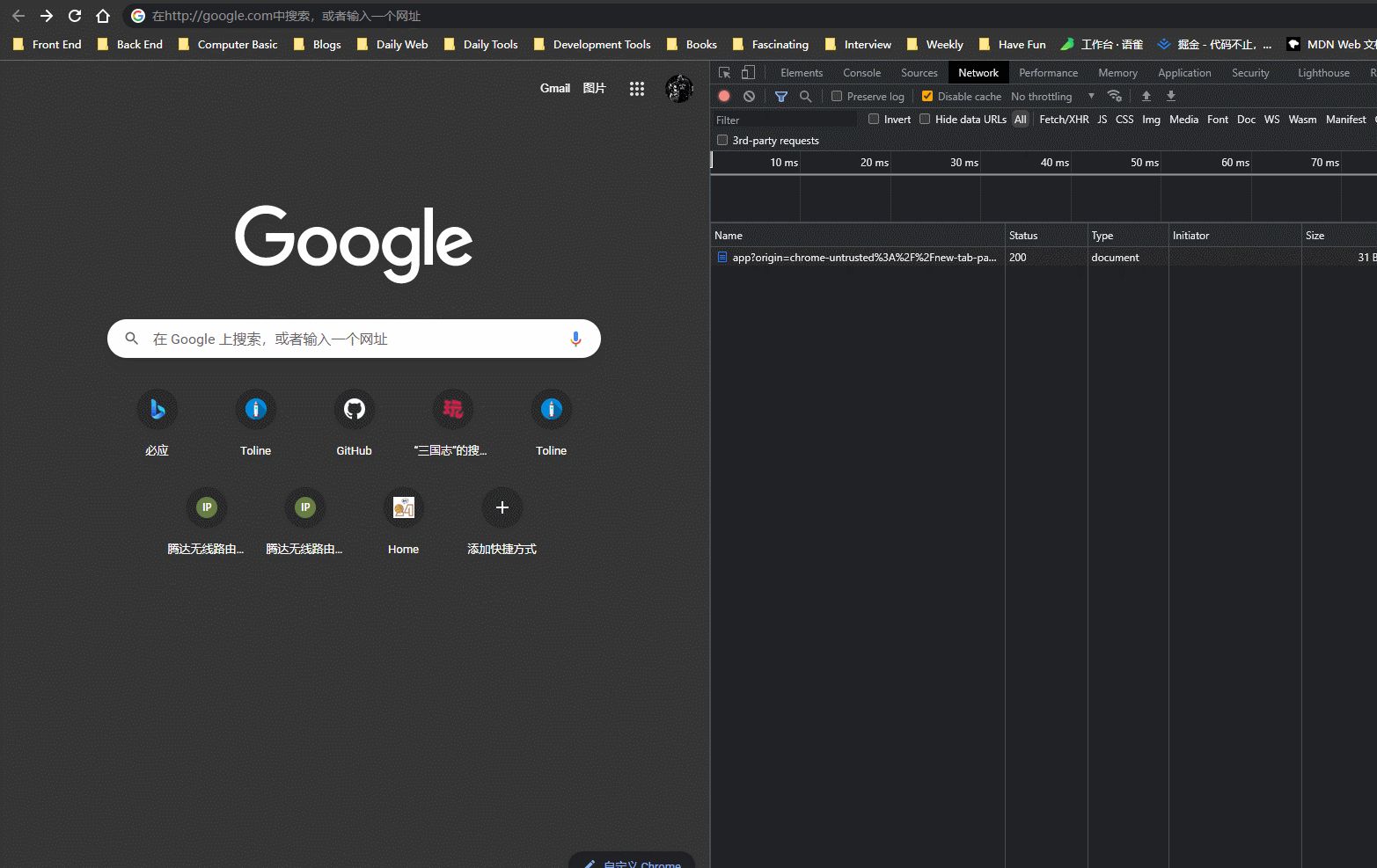Viewport: 1377px width, 868px height.
Task: Open the Home shortcut tile
Action: pos(404,522)
